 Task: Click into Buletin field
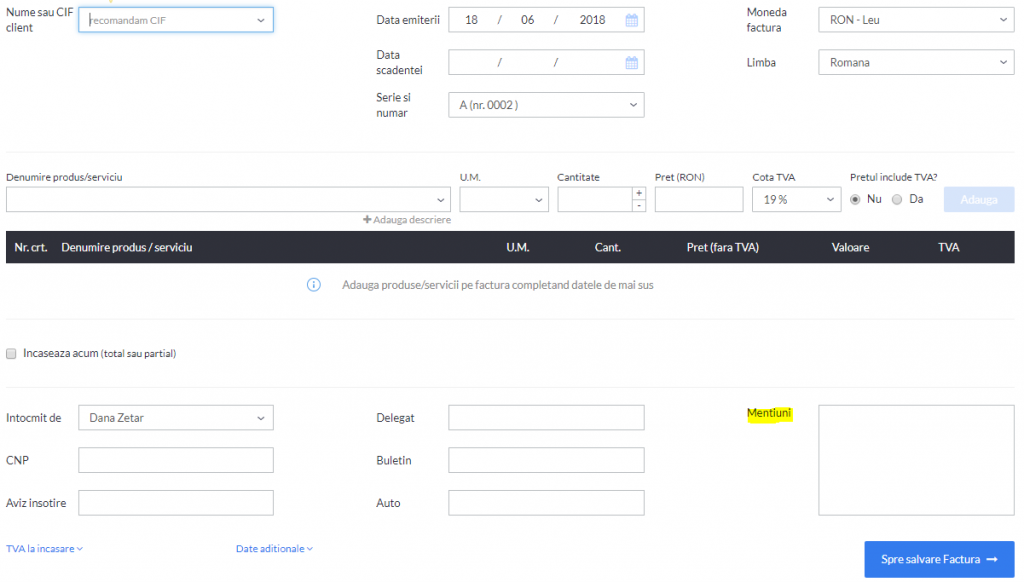546,461
